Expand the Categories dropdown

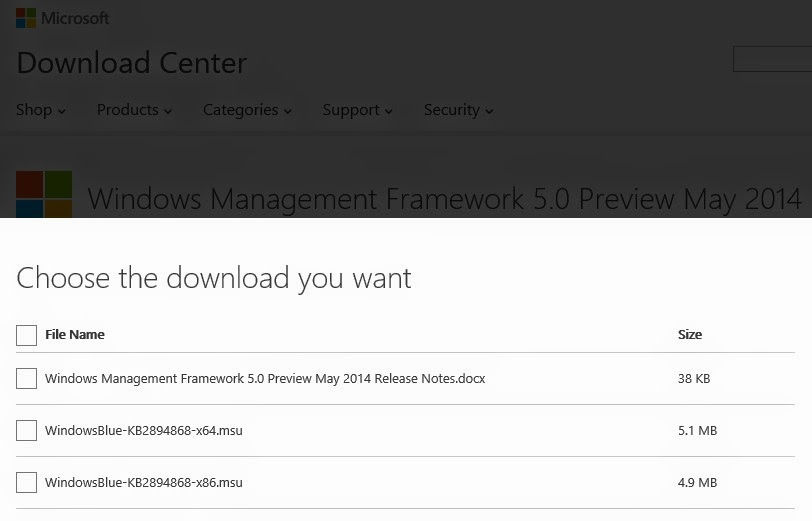(x=247, y=110)
